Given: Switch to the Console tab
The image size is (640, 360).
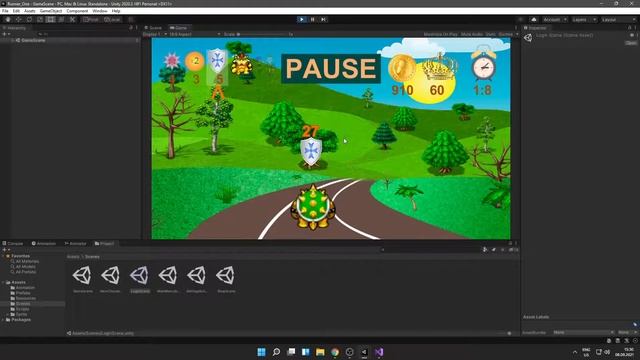Looking at the screenshot, I should click(13, 243).
